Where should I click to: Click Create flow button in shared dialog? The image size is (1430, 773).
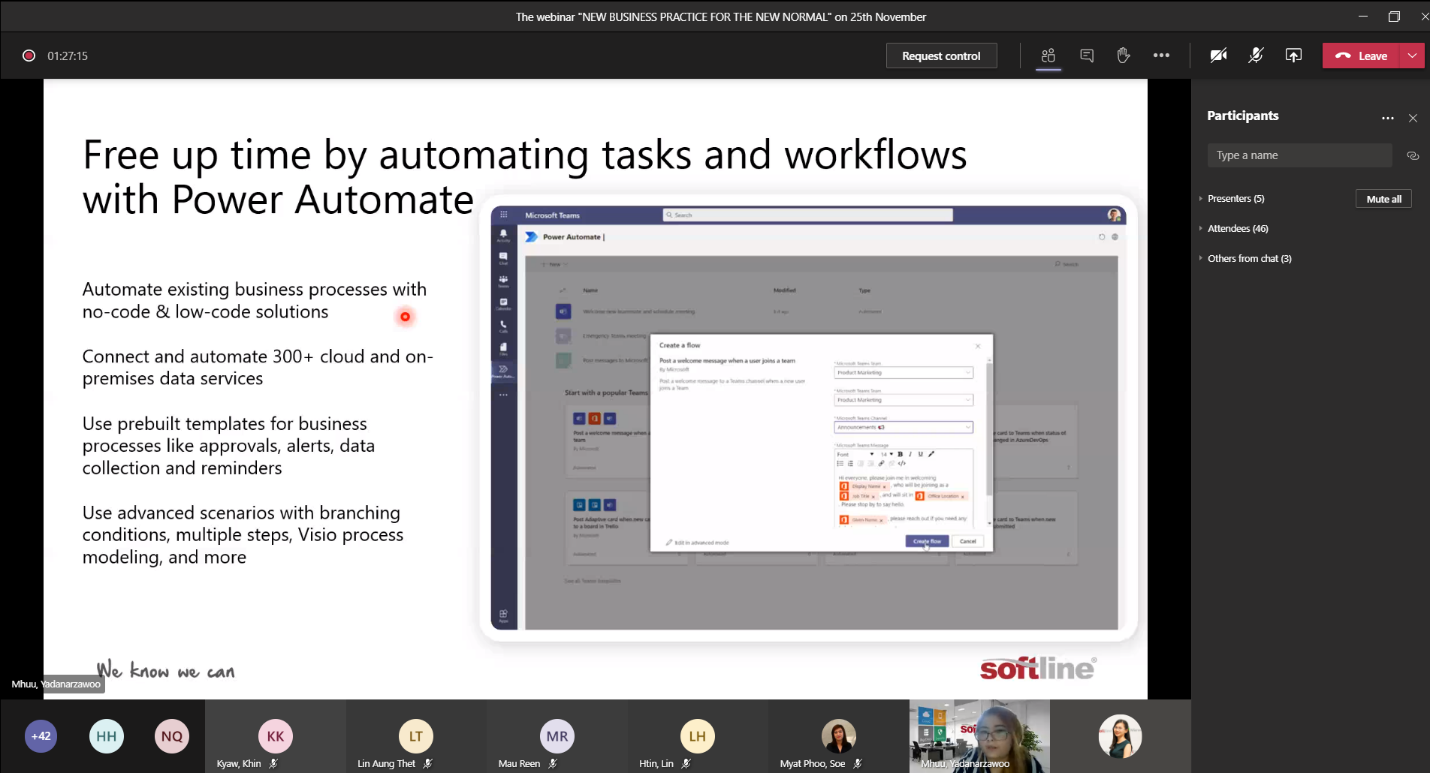click(x=926, y=541)
